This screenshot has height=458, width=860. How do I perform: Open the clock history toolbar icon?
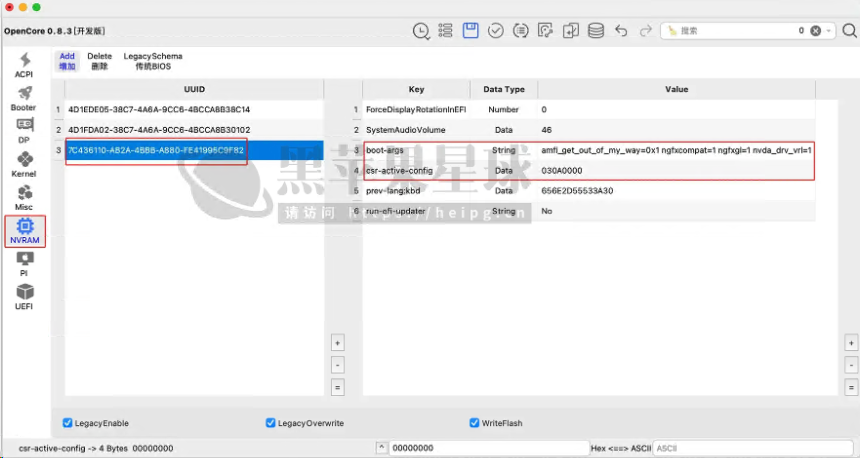(x=422, y=31)
